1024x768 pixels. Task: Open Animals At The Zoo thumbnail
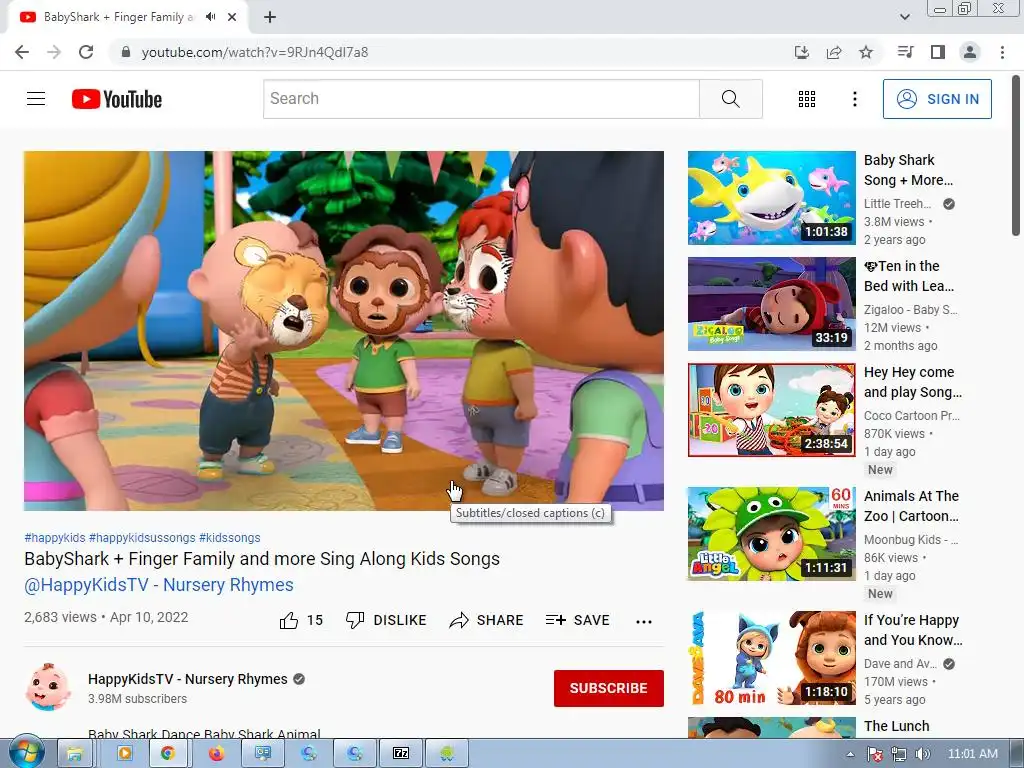pos(771,534)
